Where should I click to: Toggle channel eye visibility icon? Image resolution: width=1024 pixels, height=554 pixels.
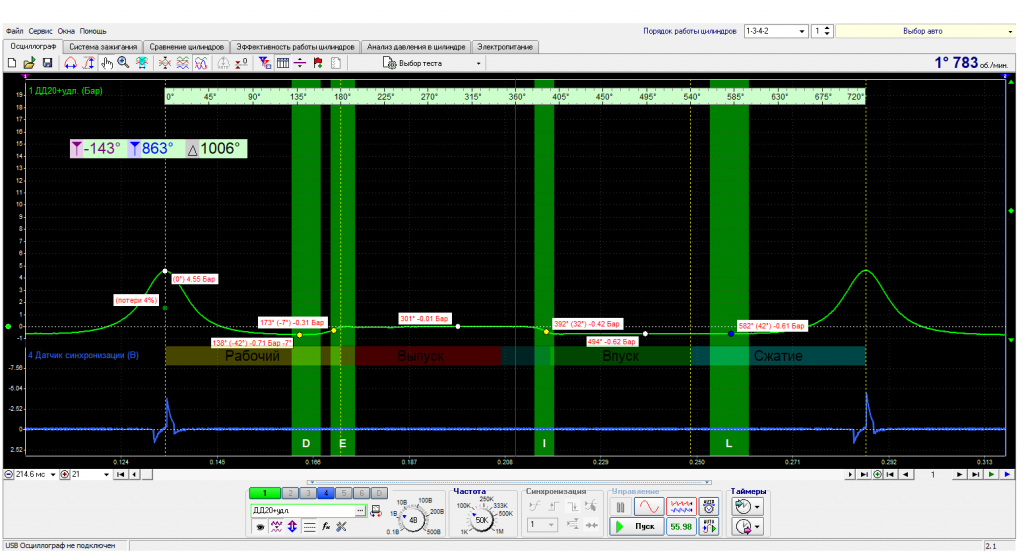[260, 527]
